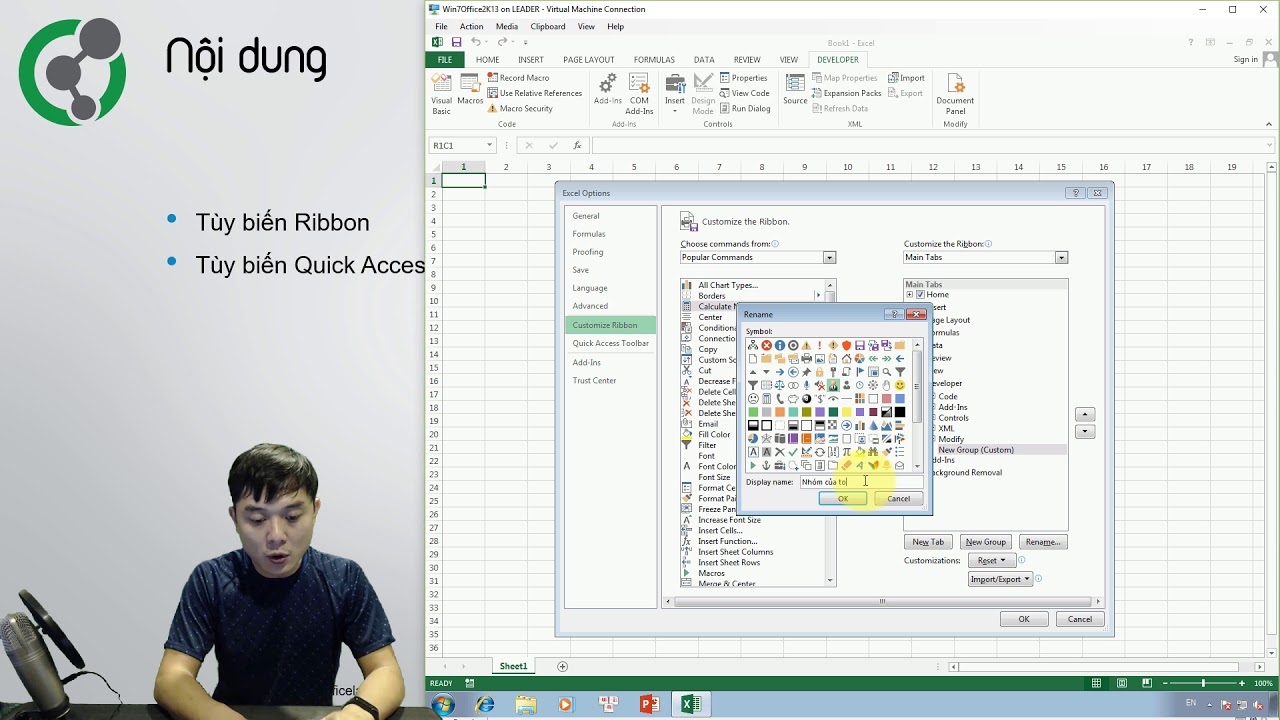Open Choose commands from dropdown
The height and width of the screenshot is (720, 1280).
tap(829, 258)
